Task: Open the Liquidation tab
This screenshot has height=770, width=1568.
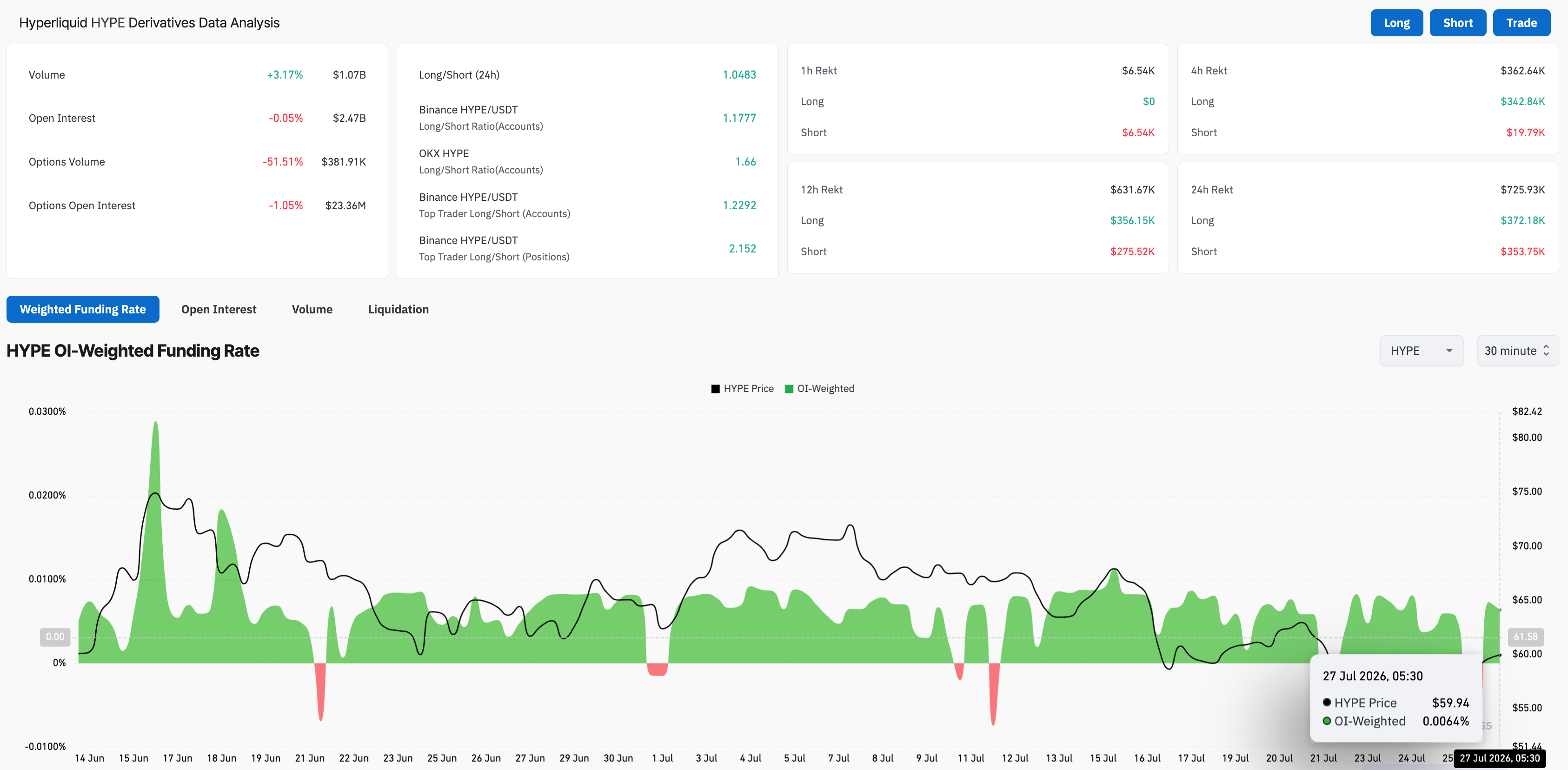Action: point(398,309)
